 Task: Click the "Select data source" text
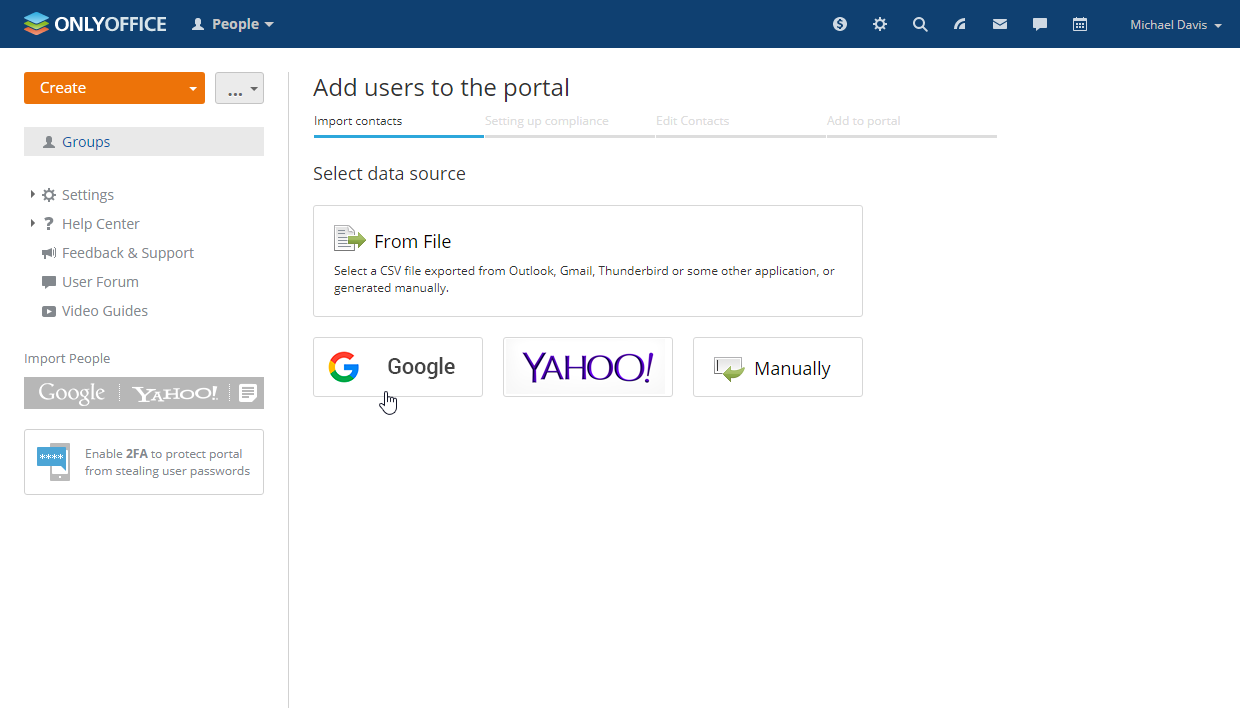[389, 173]
